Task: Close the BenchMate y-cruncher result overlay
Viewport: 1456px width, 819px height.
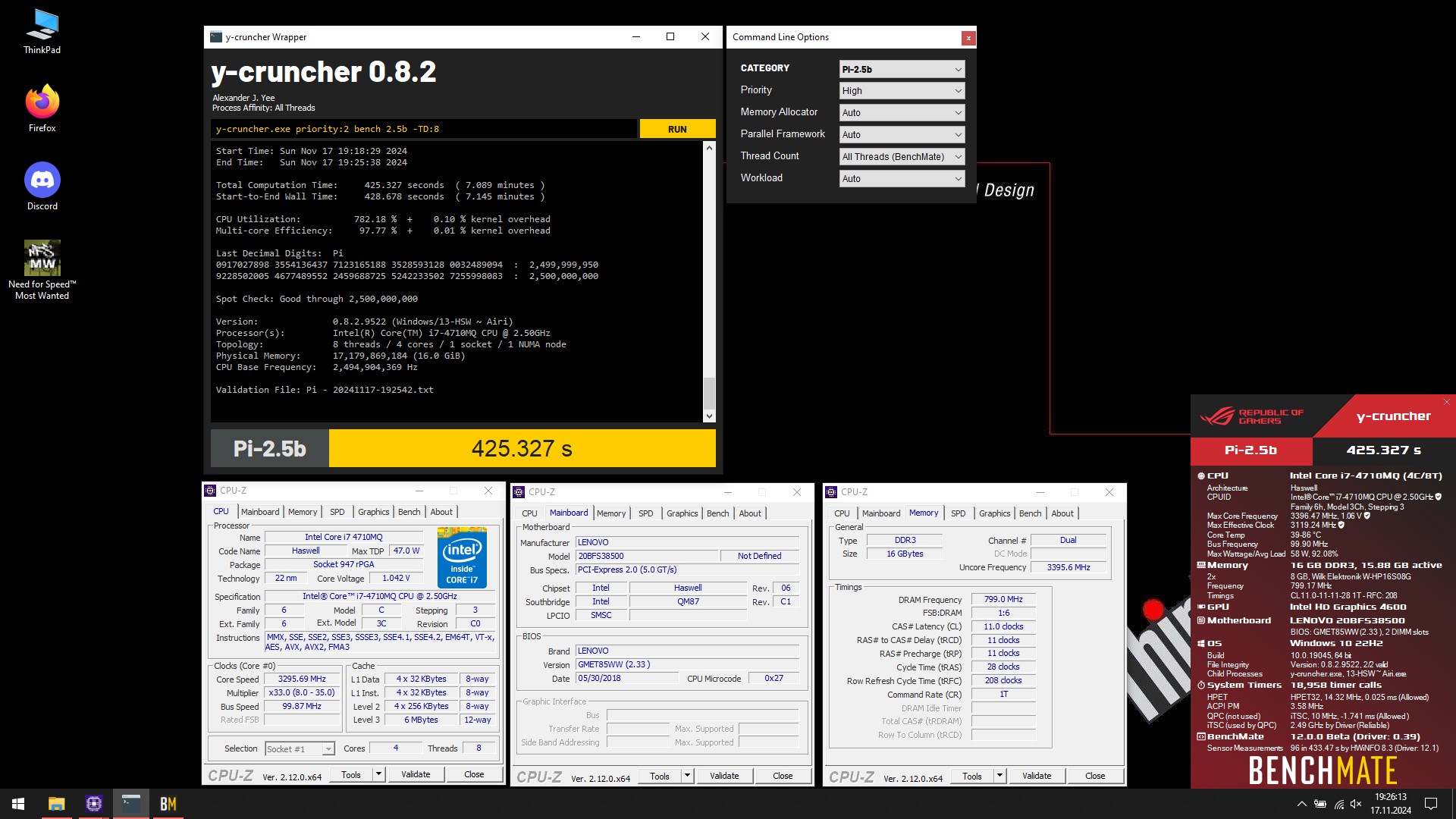Action: point(1446,402)
